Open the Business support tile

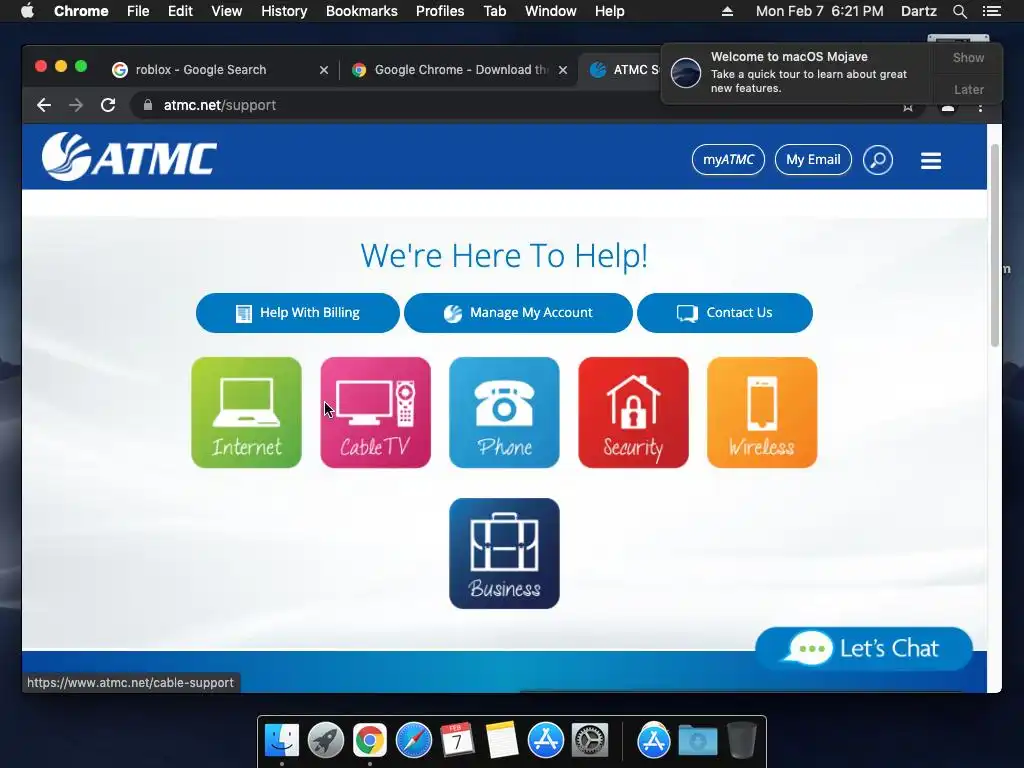click(504, 554)
